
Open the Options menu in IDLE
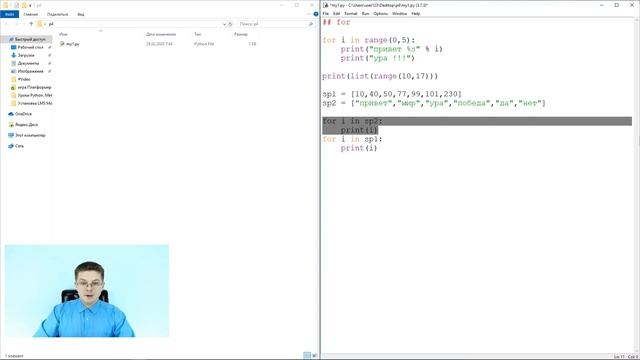point(380,13)
